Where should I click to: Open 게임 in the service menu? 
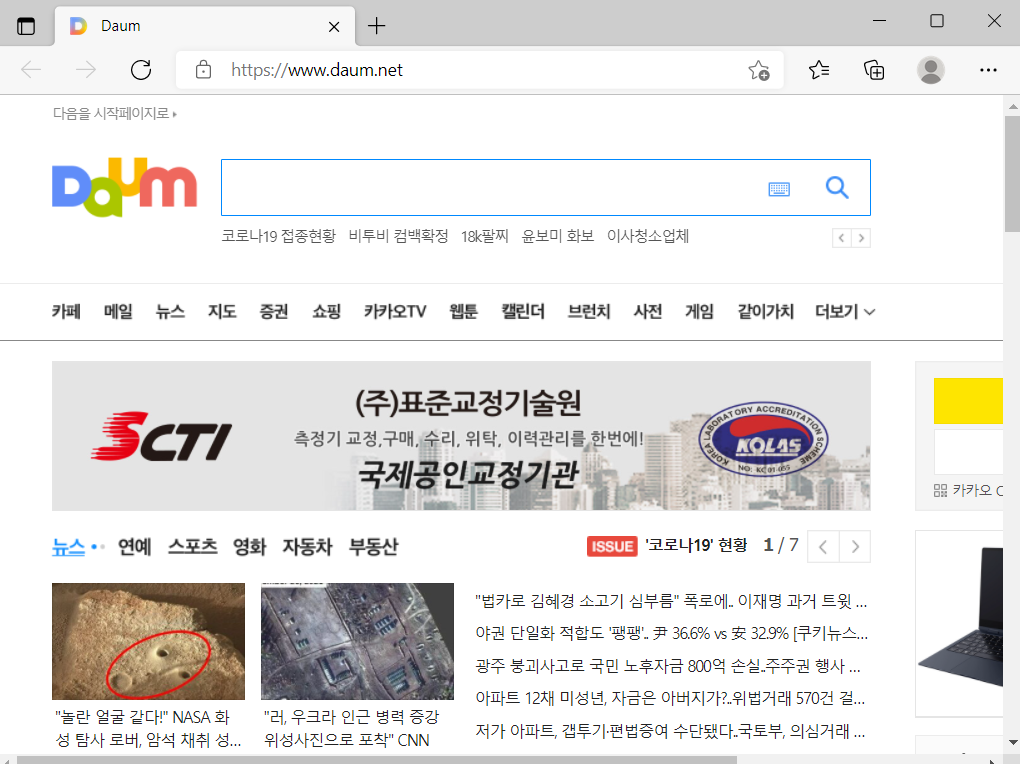[x=699, y=312]
